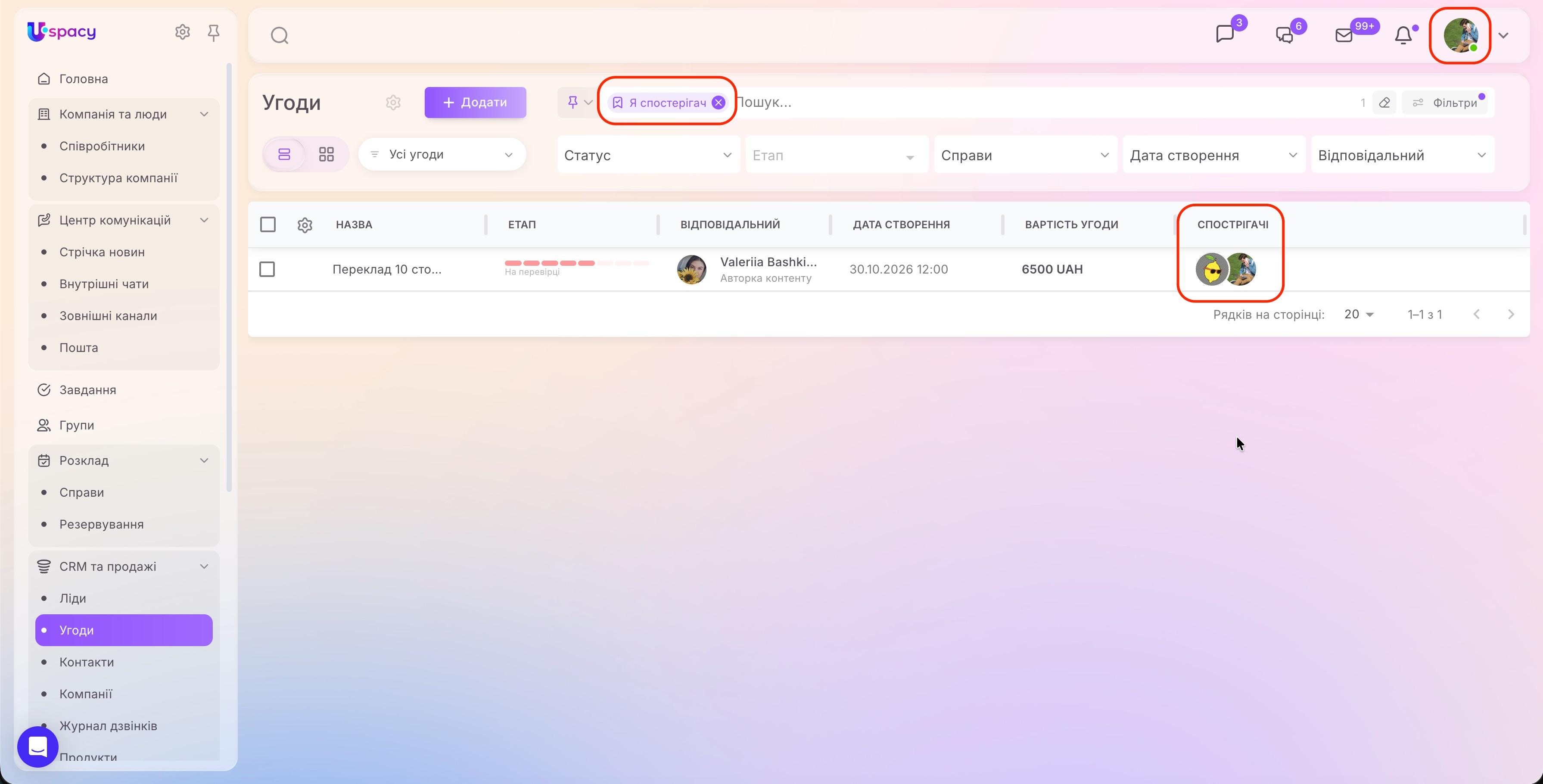1543x784 pixels.
Task: Go to previous page arrow
Action: (1477, 314)
